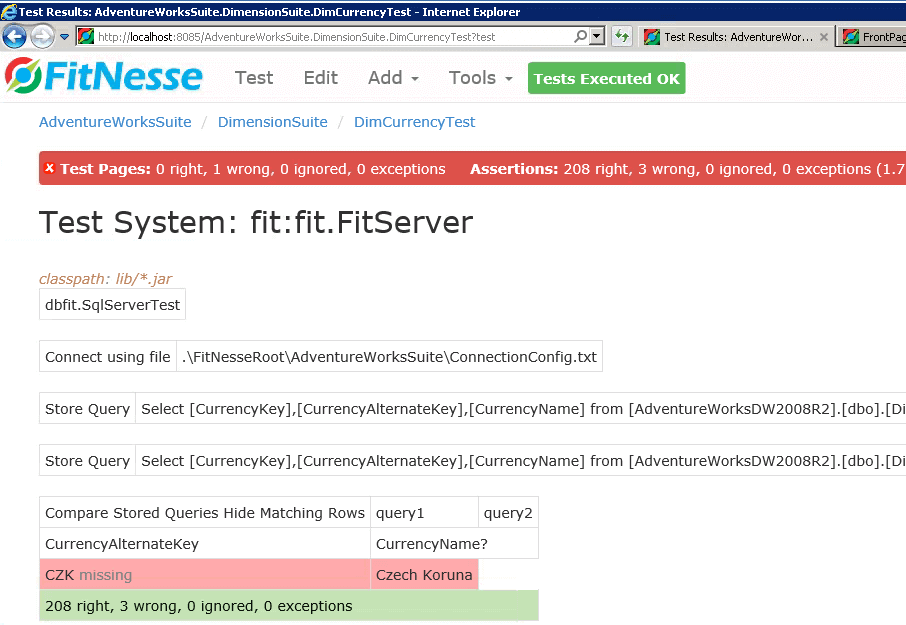This screenshot has height=625, width=906.
Task: Click the Internet Explorer title bar icon
Action: (x=9, y=12)
